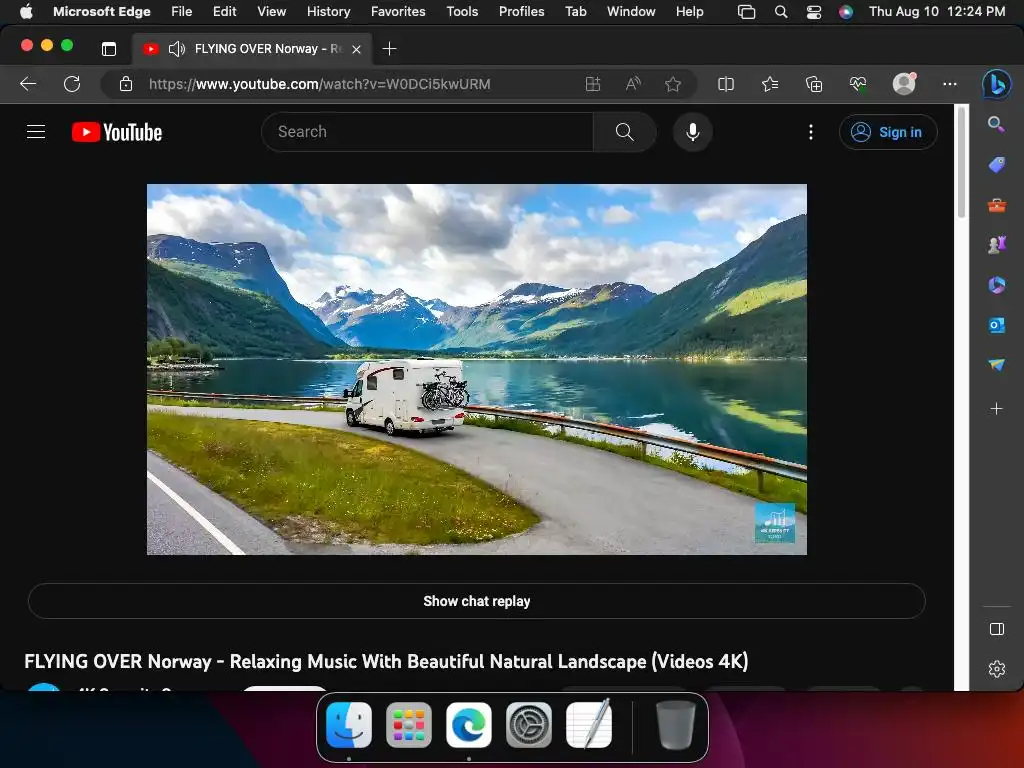Viewport: 1024px width, 768px height.
Task: Go back with the browser back arrow
Action: click(x=28, y=84)
